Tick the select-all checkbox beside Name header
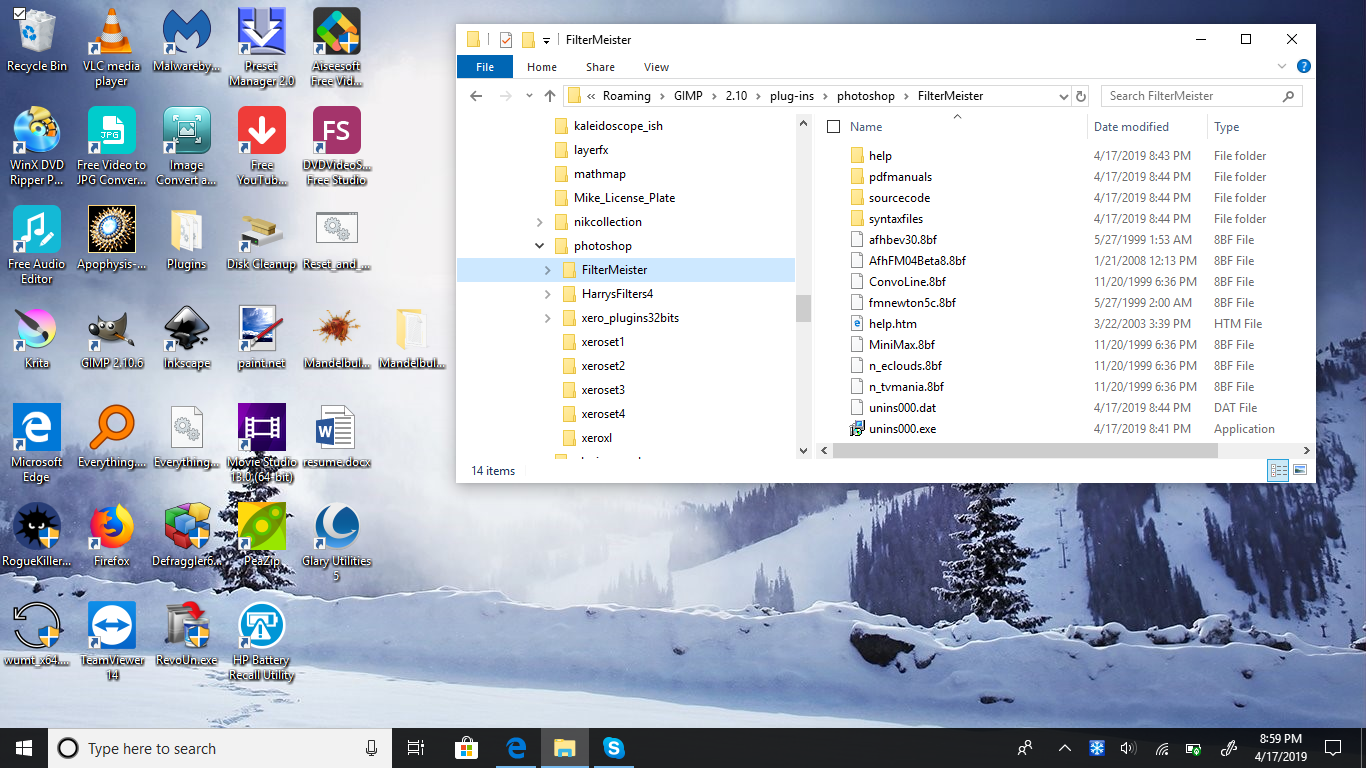Image resolution: width=1366 pixels, height=768 pixels. pos(833,127)
